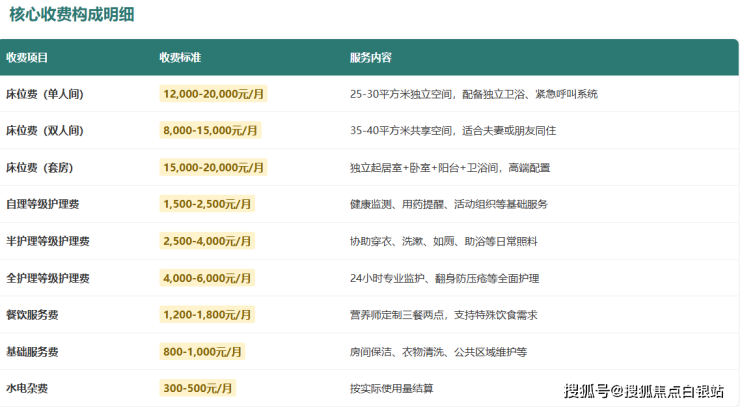This screenshot has height=407, width=740.
Task: Click the 12,000-20,000元/月 price badge
Action: click(212, 94)
